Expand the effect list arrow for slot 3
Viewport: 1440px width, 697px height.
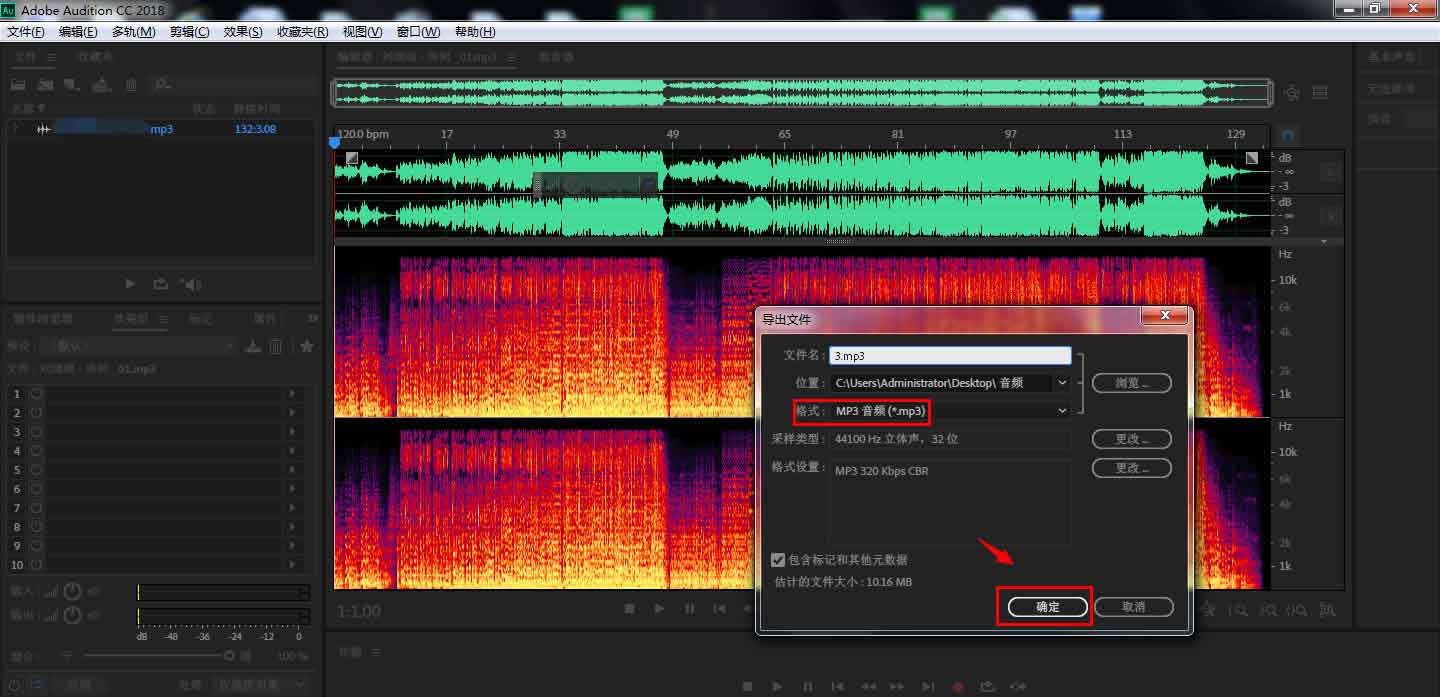(x=292, y=432)
